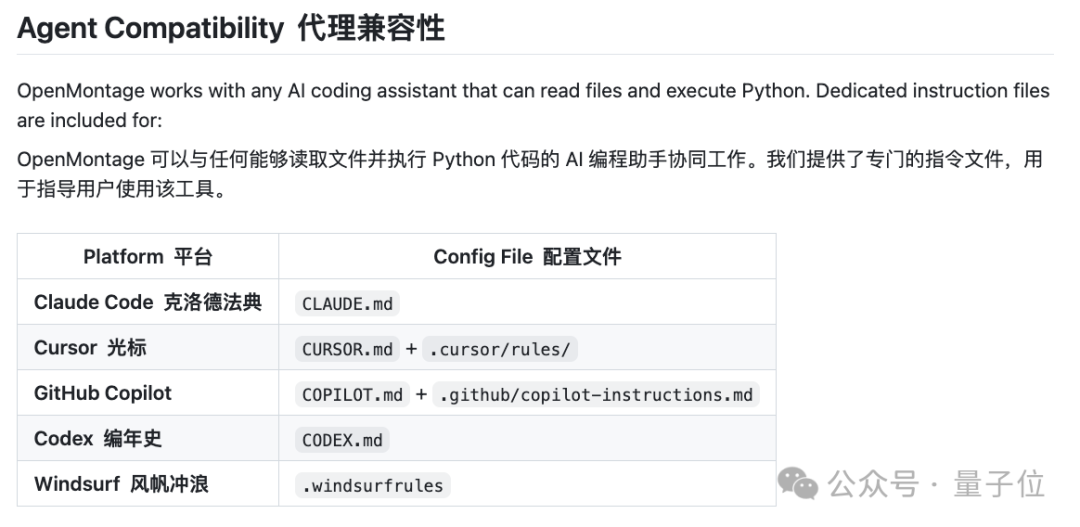This screenshot has width=1080, height=527.
Task: Click the CODEX.md code label
Action: click(342, 440)
